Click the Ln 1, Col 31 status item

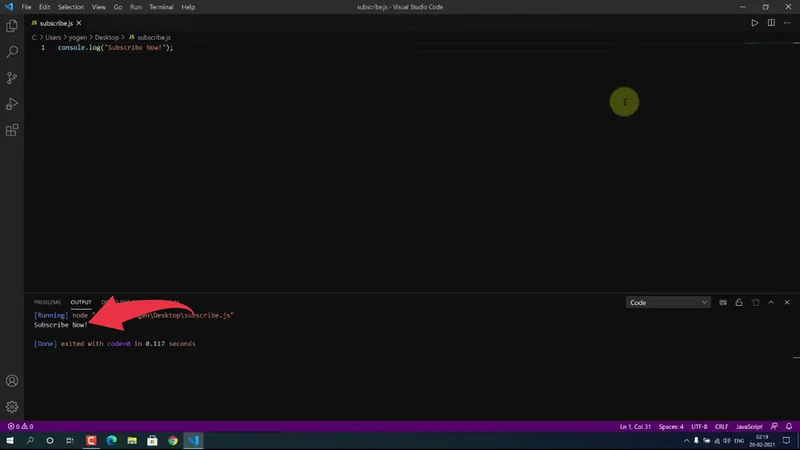[635, 426]
